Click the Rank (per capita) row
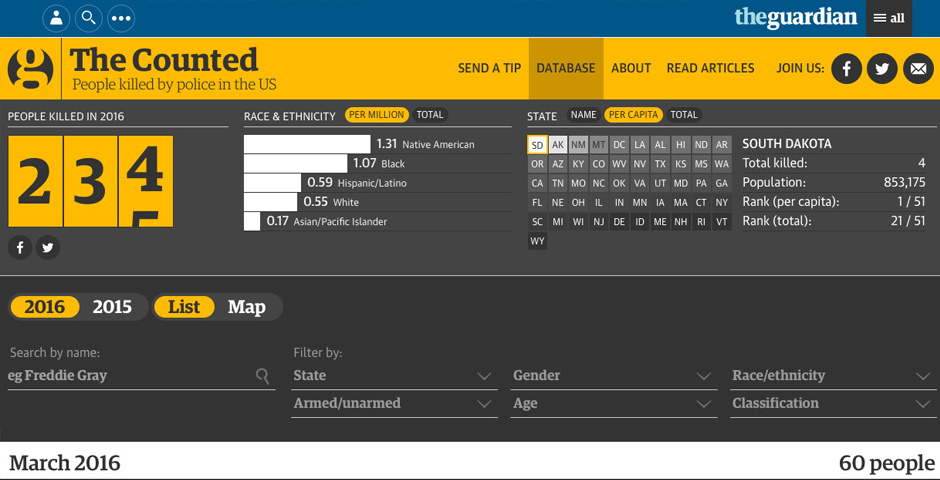The image size is (940, 480). point(834,202)
